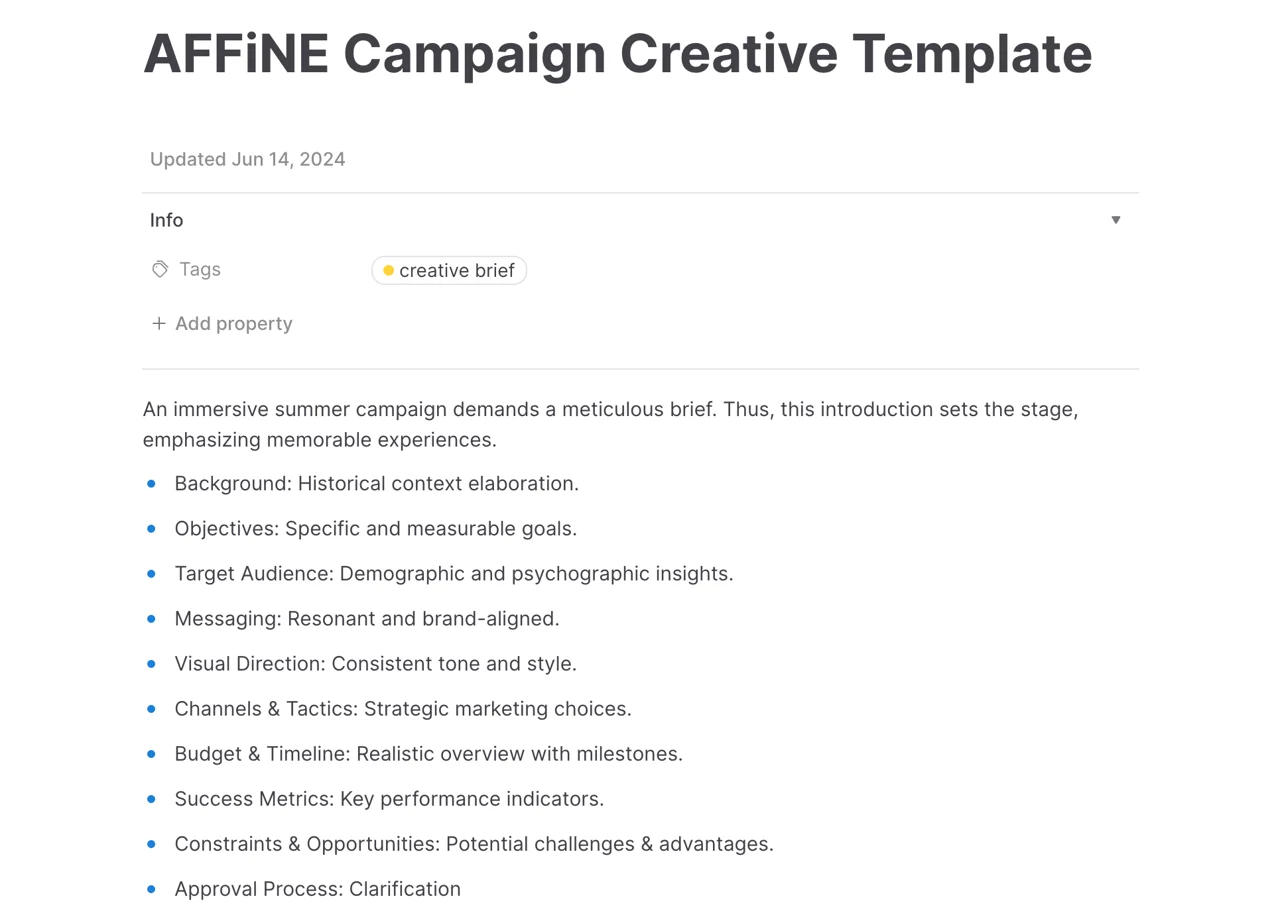Select the Add property button
Image resolution: width=1280 pixels, height=917 pixels.
pyautogui.click(x=222, y=324)
